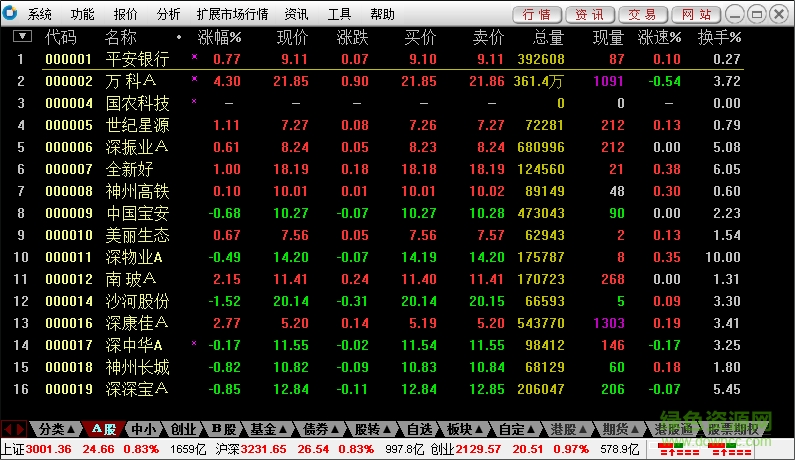The image size is (795, 460).
Task: Expand the 自定 tab menu
Action: (x=517, y=429)
